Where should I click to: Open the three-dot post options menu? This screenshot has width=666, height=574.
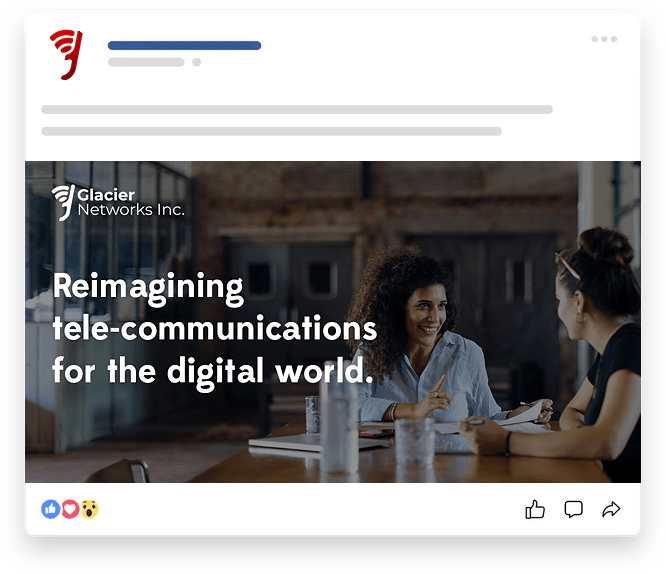[x=604, y=39]
